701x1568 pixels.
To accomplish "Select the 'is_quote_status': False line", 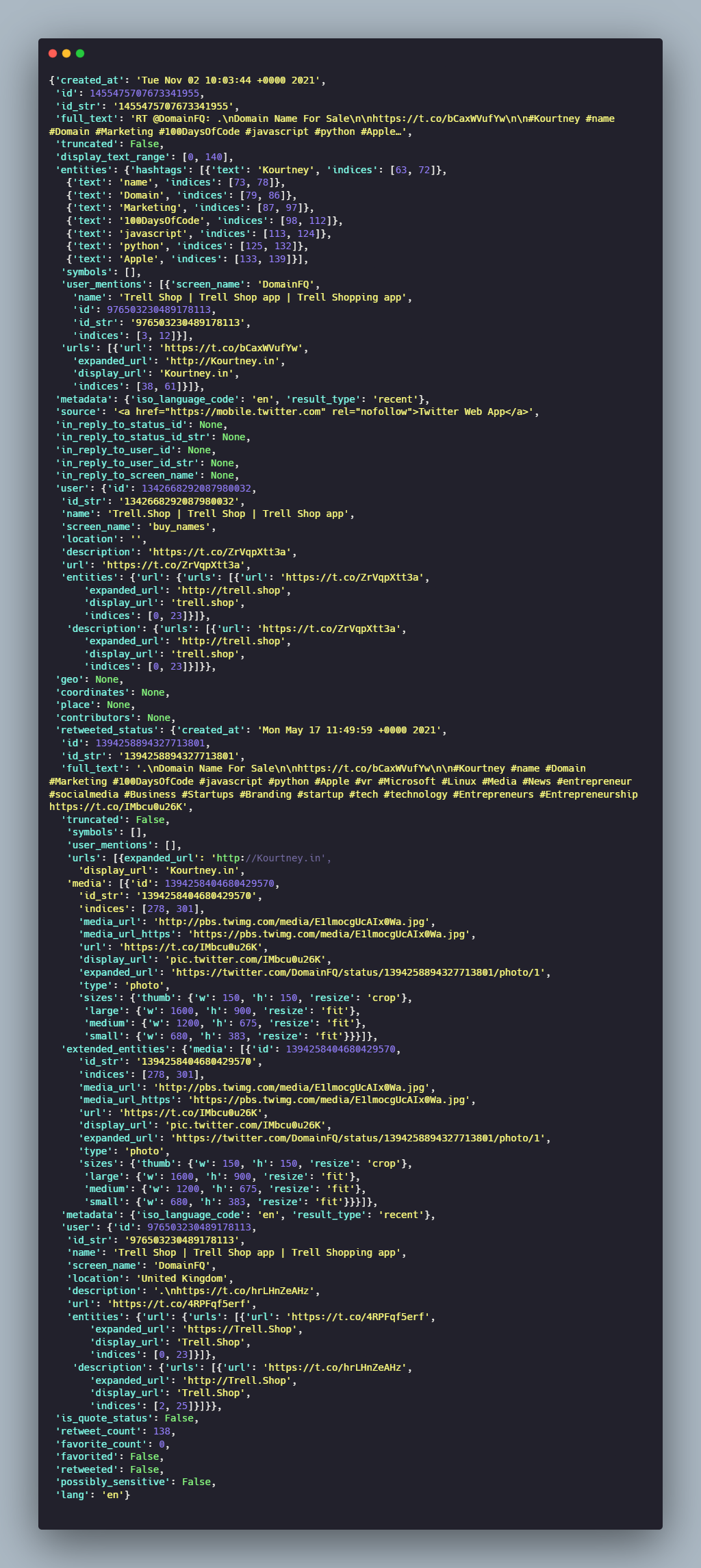I will pyautogui.click(x=127, y=1418).
